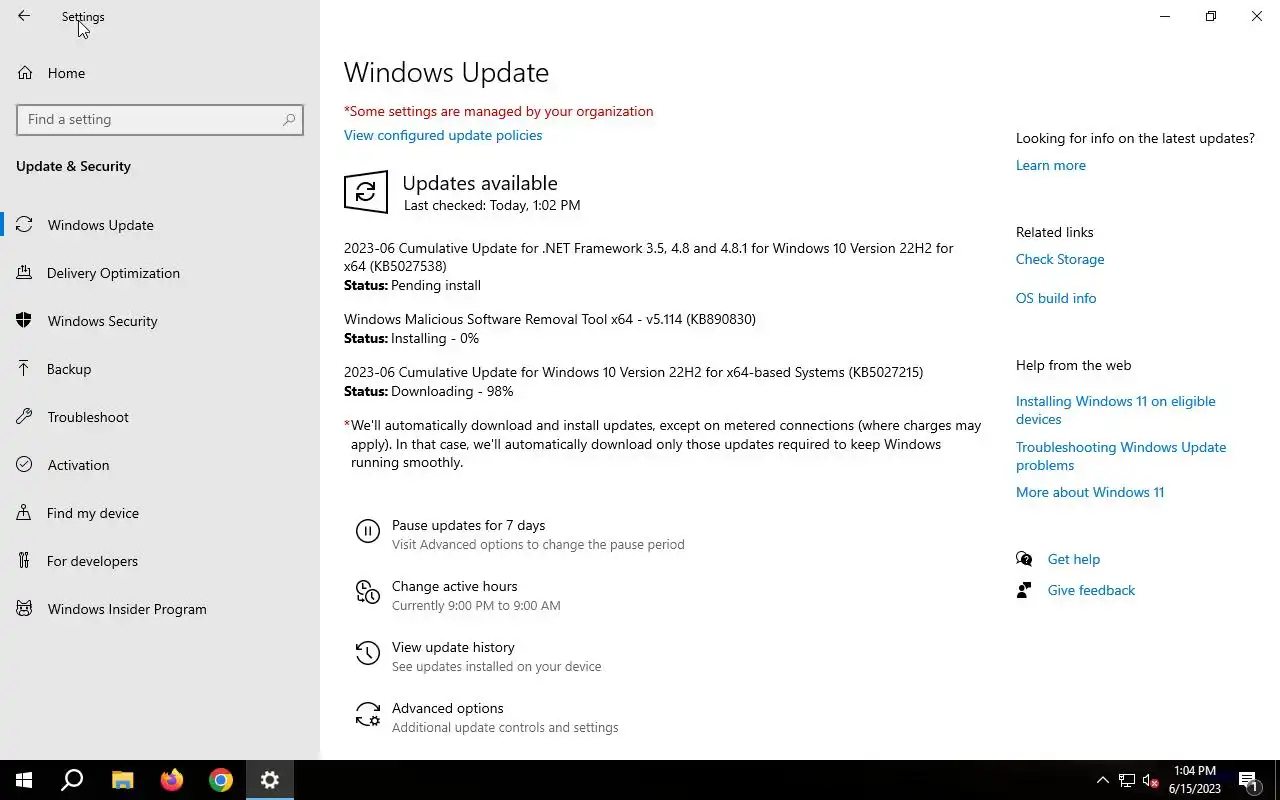Click the Learn more link
This screenshot has height=800, width=1280.
pyautogui.click(x=1050, y=165)
